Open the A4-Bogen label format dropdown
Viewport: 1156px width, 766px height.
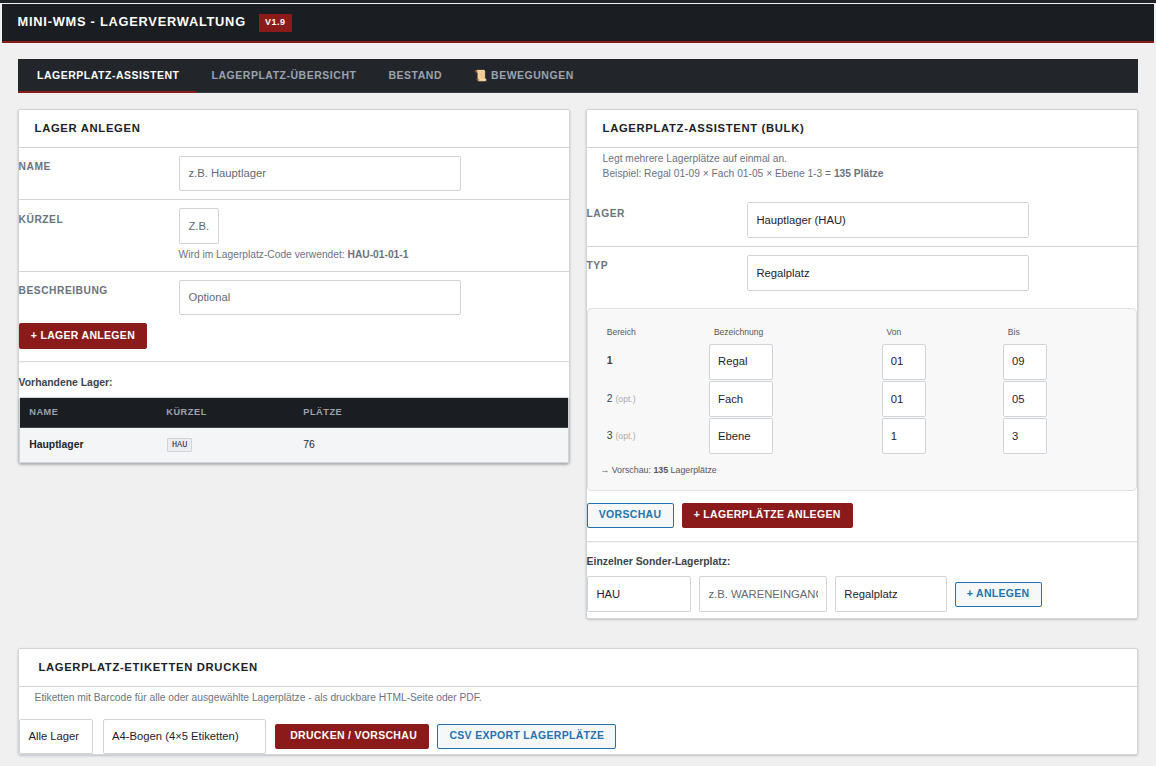coord(184,736)
